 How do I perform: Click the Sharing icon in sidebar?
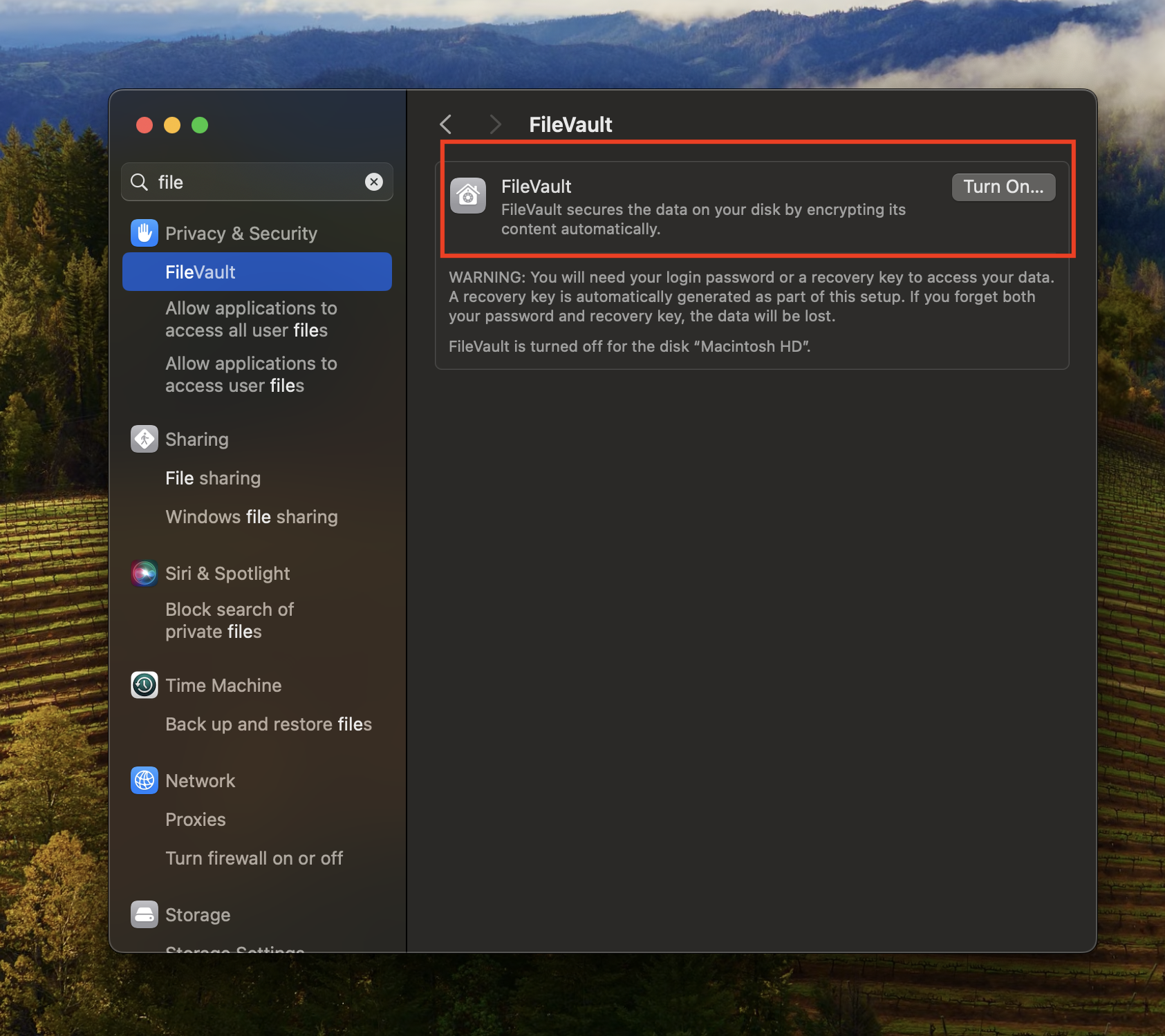coord(145,440)
